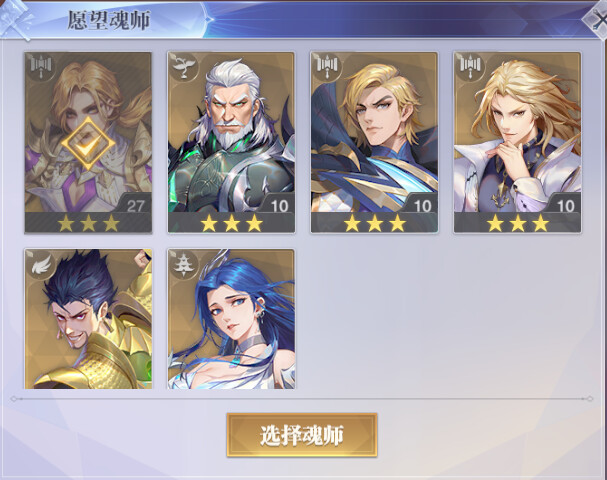Select the blue-haired female soul master card
Viewport: 607px width, 480px height.
231,319
